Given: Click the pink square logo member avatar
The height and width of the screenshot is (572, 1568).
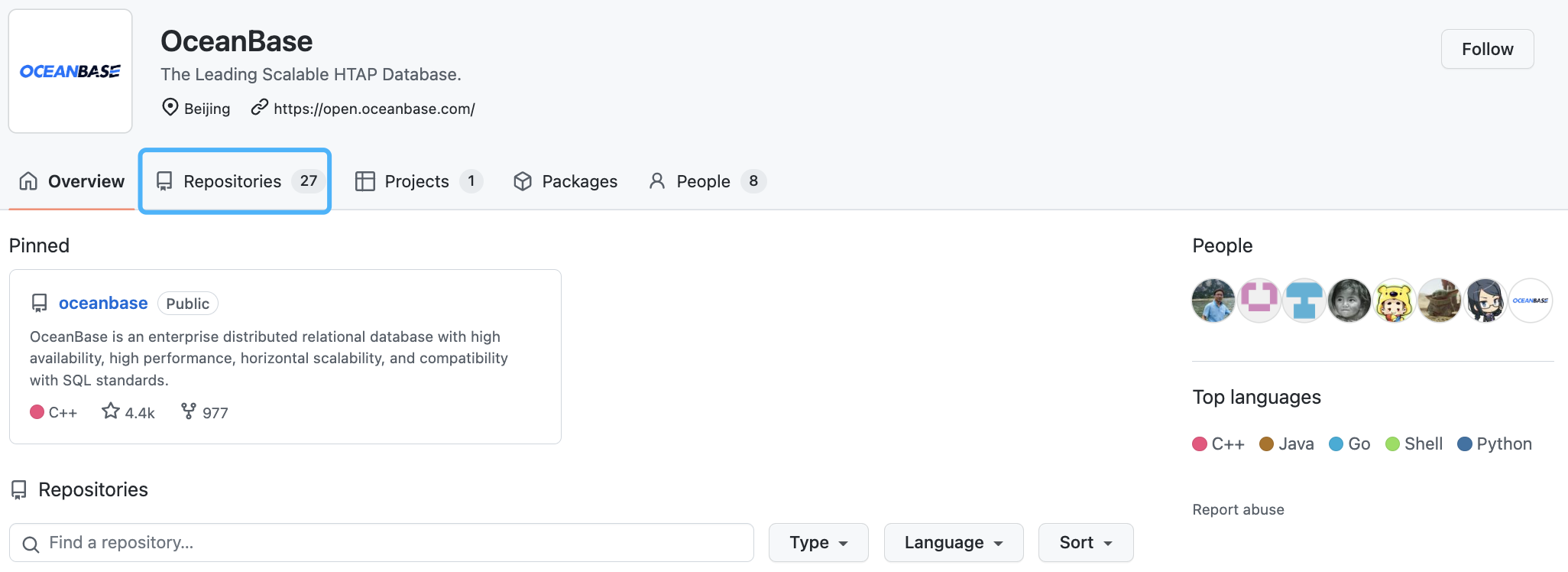Looking at the screenshot, I should pos(1259,301).
